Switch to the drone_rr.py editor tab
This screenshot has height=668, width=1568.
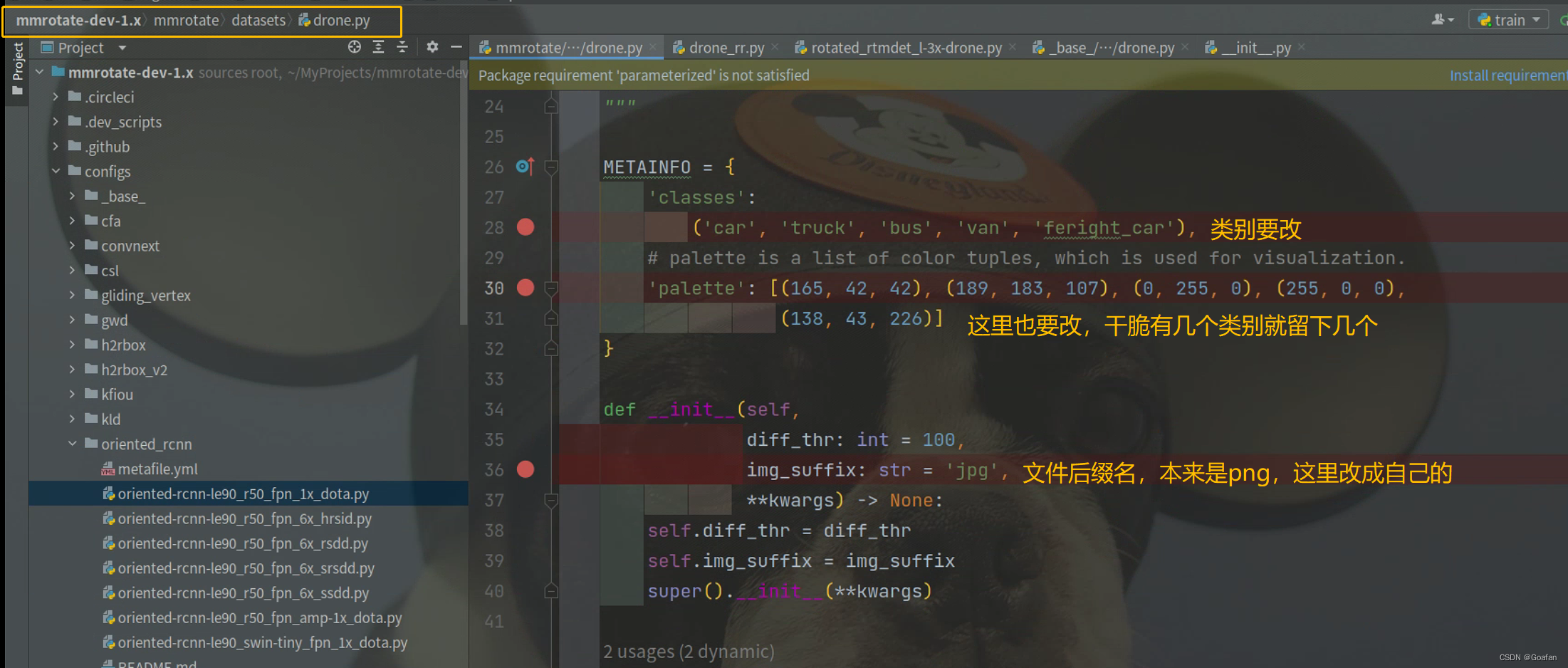tap(726, 47)
